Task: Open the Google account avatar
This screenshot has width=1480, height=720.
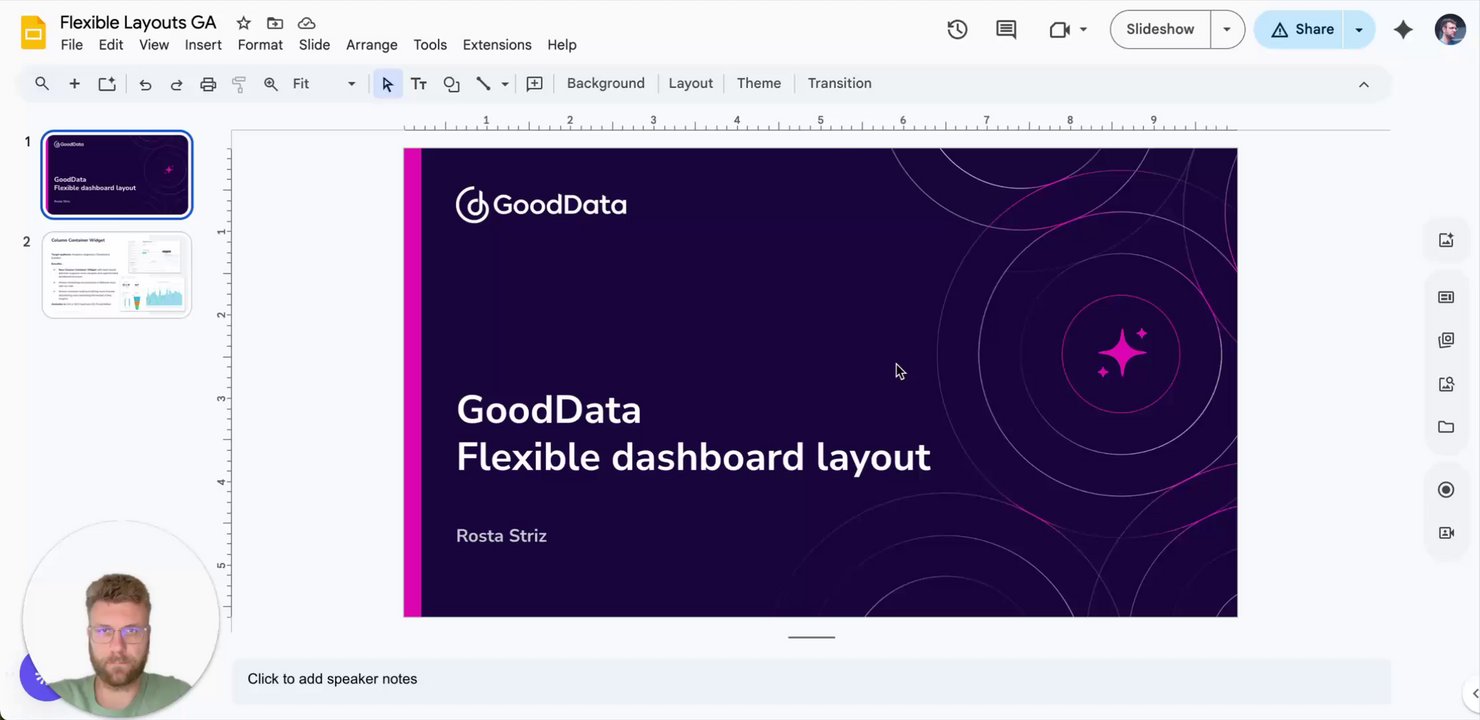Action: 1450,30
